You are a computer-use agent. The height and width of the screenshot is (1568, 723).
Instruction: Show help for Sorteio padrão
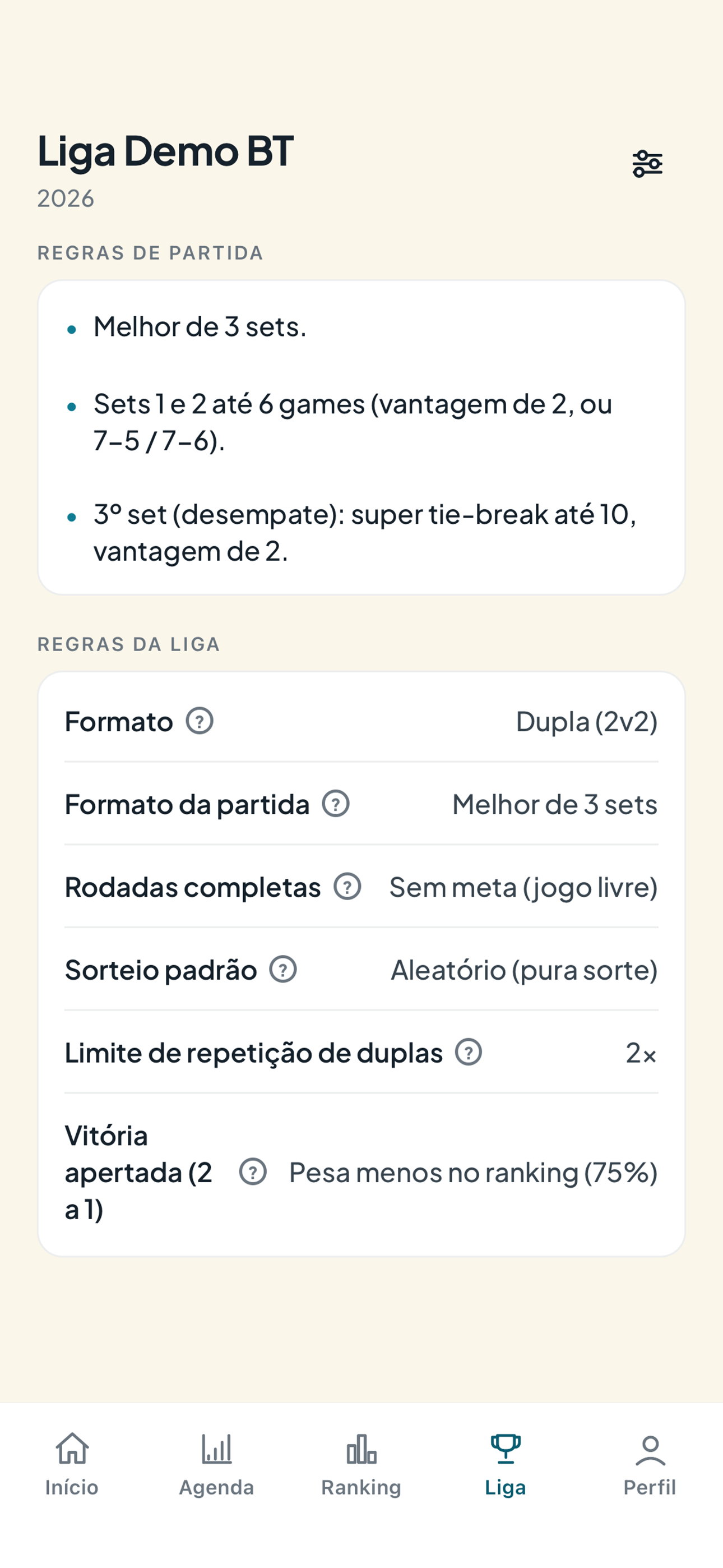pyautogui.click(x=283, y=969)
